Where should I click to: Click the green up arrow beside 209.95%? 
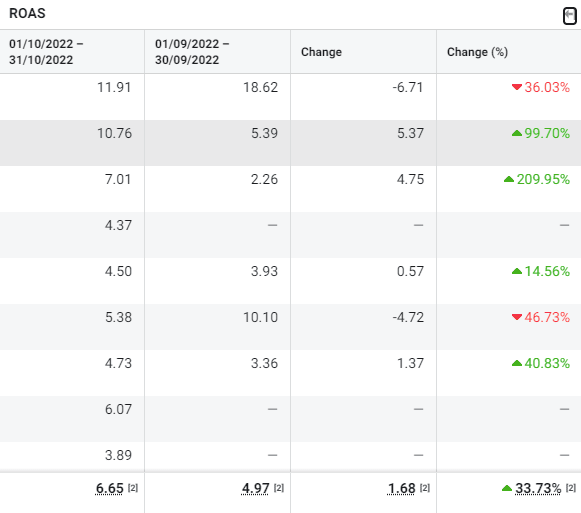509,179
